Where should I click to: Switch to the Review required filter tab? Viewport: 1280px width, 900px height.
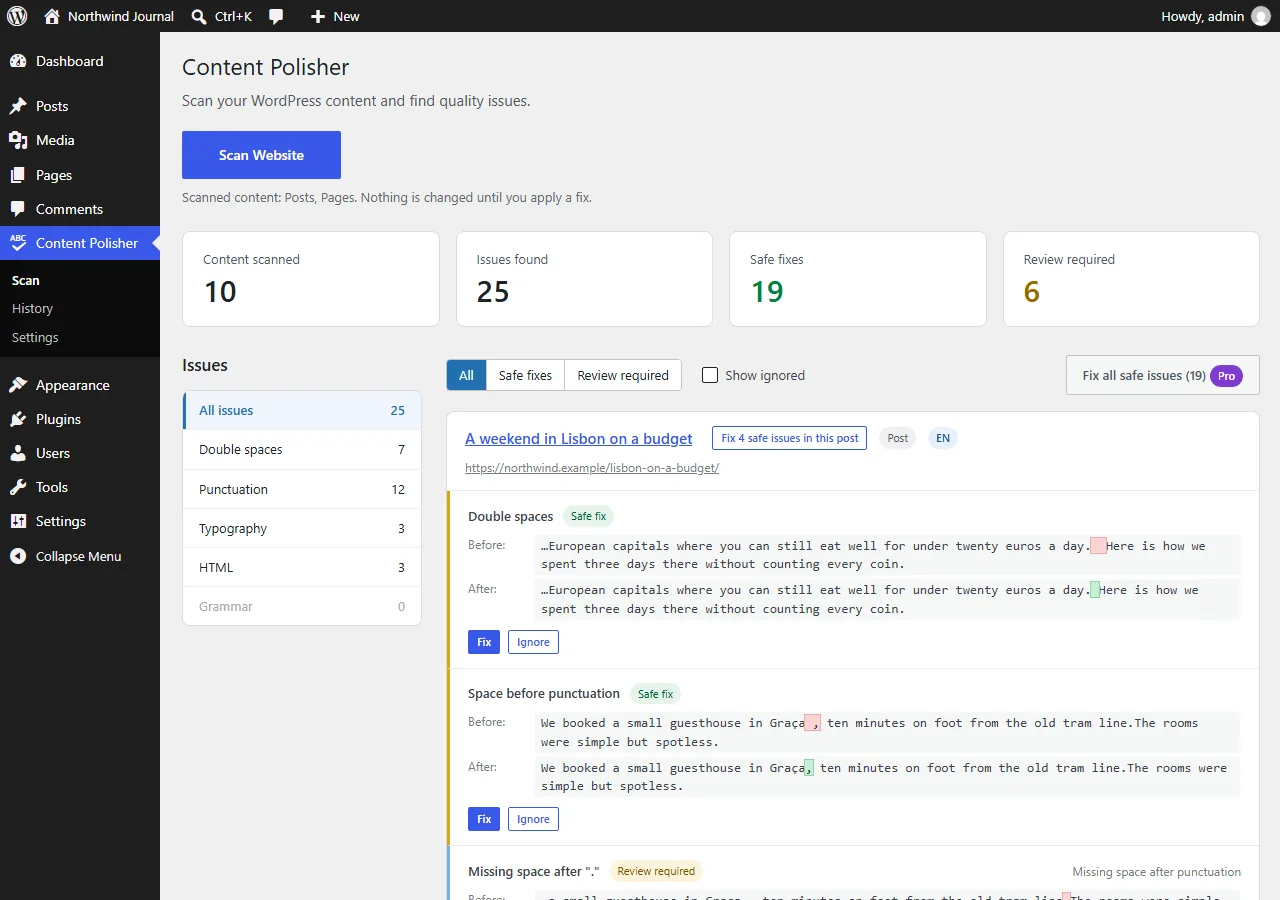click(623, 375)
